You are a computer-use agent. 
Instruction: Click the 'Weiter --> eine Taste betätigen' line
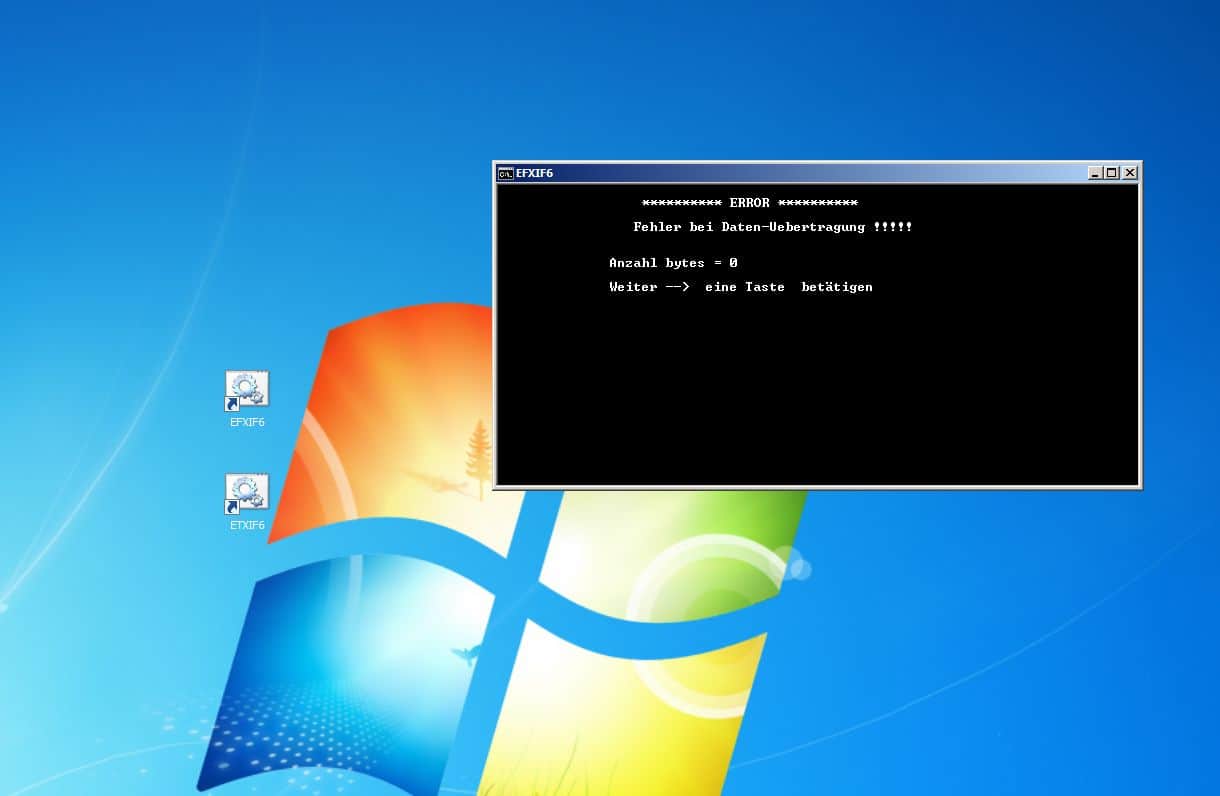tap(741, 287)
